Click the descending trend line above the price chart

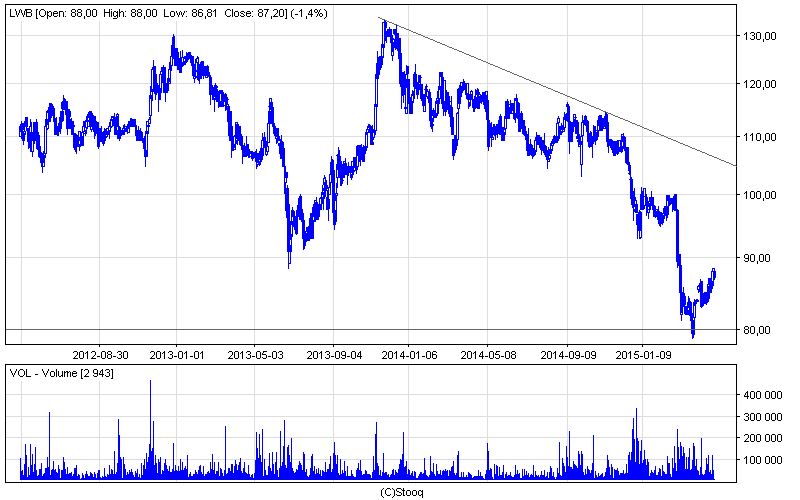coord(557,92)
